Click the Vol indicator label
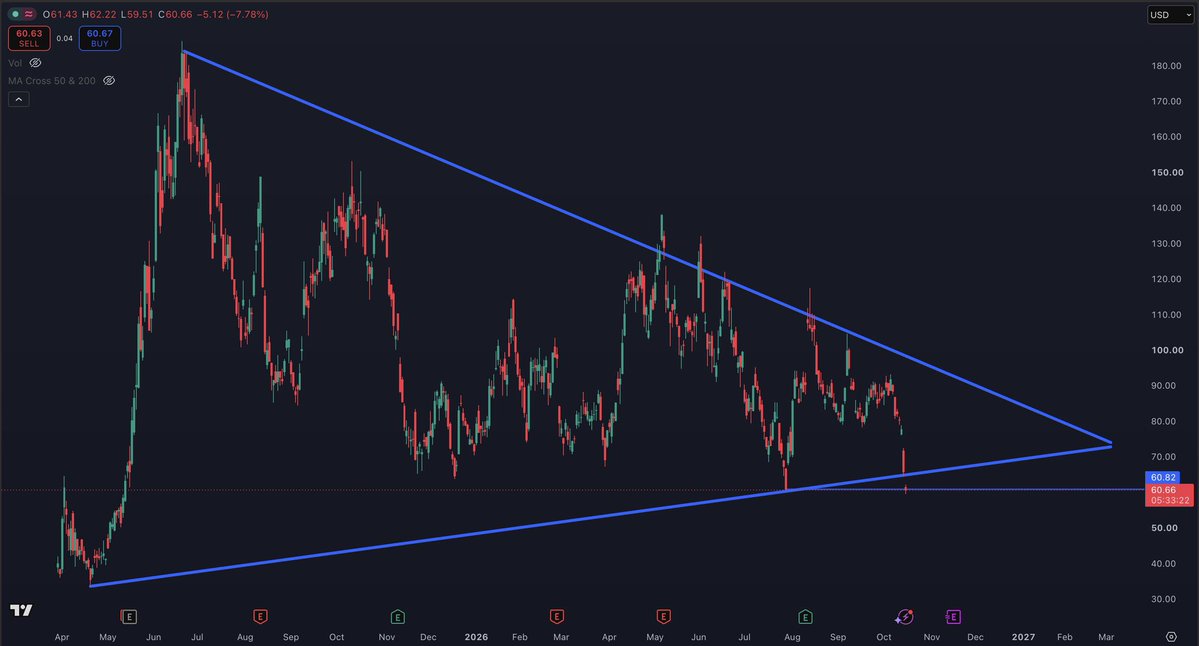1199x646 pixels. [15, 63]
